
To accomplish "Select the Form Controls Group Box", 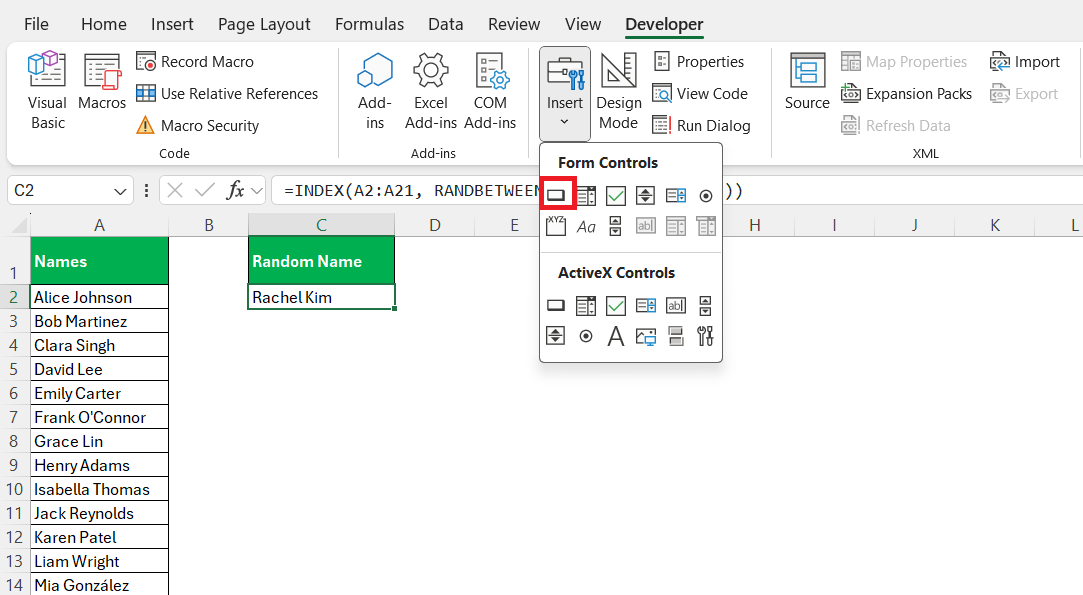I will pyautogui.click(x=556, y=226).
